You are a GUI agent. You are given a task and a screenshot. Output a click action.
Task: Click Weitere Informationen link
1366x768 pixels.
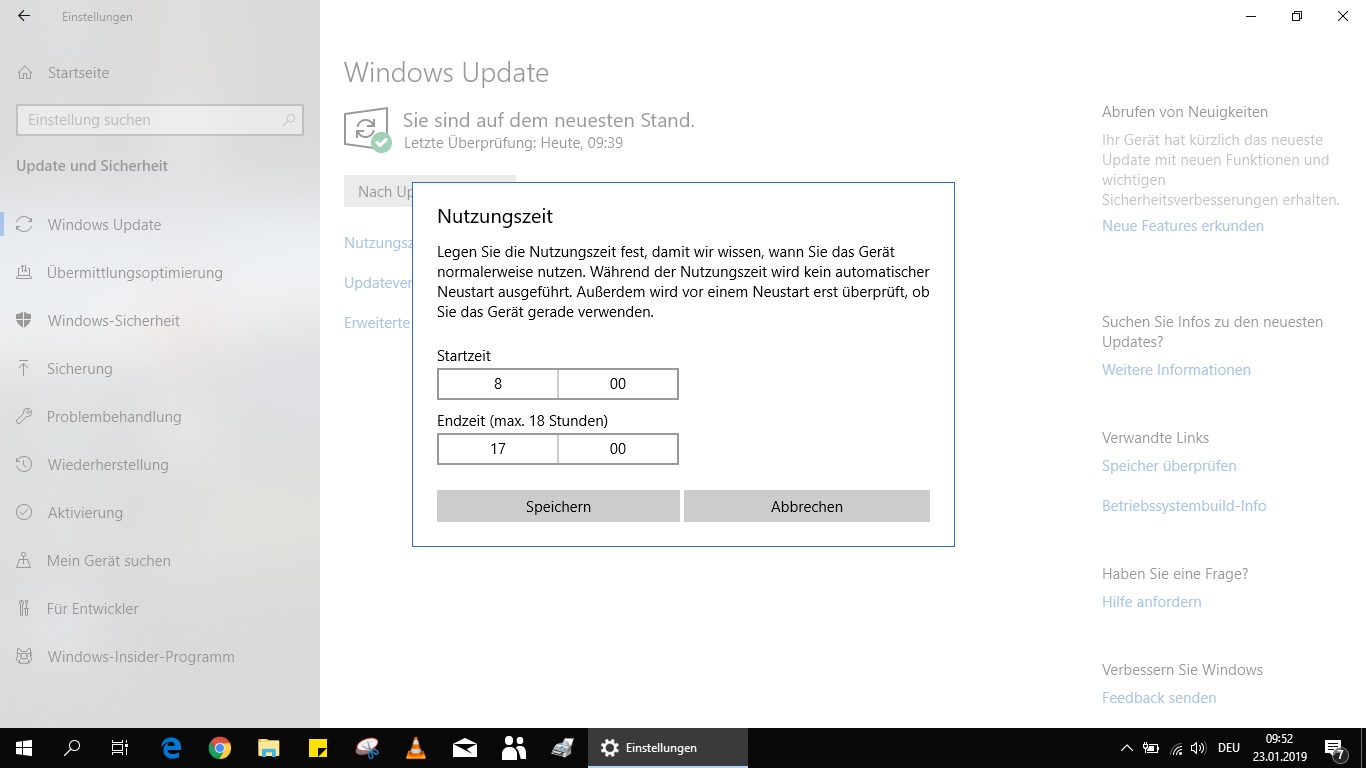(x=1176, y=370)
